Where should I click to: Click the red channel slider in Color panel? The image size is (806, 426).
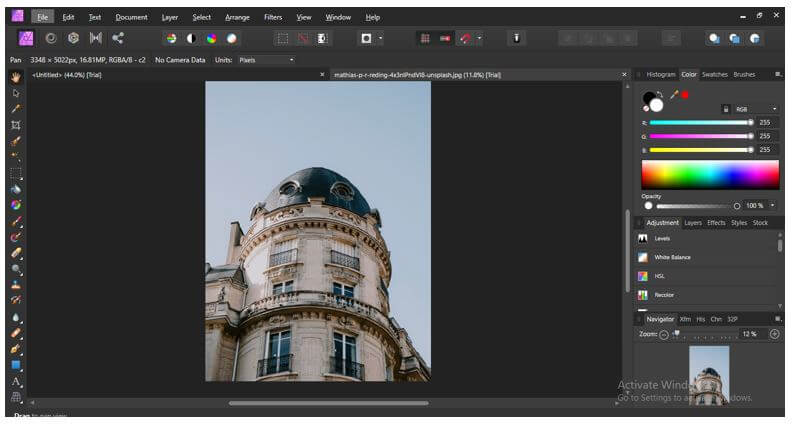(x=702, y=123)
